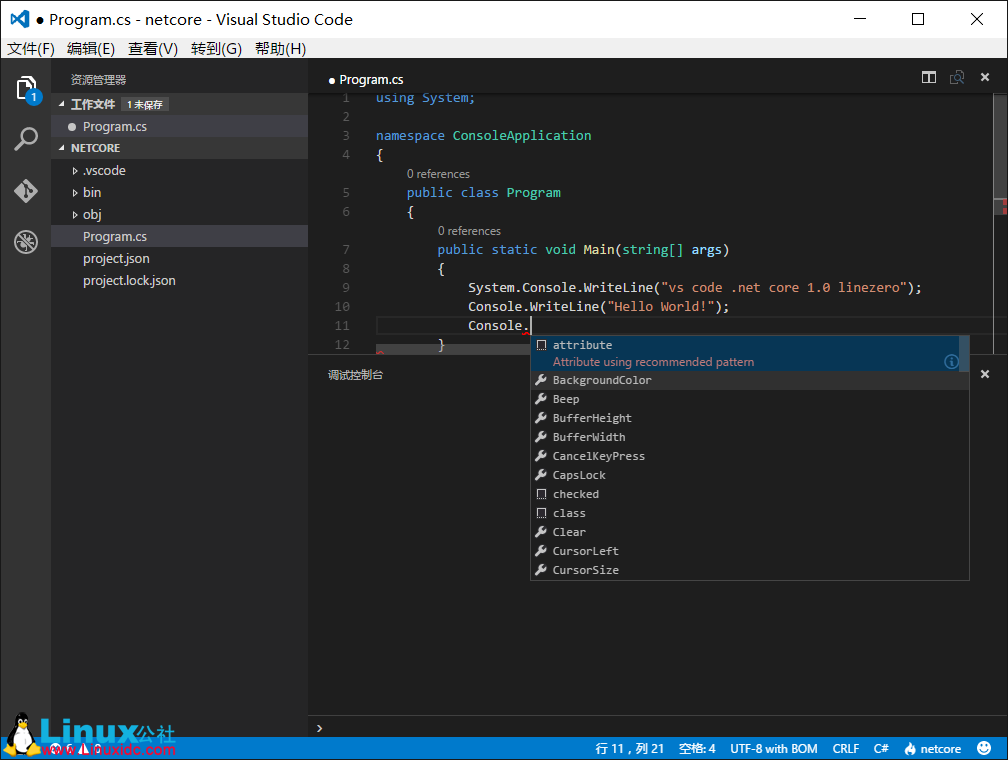This screenshot has width=1008, height=760.
Task: Open the Search view in activity bar
Action: 26,139
